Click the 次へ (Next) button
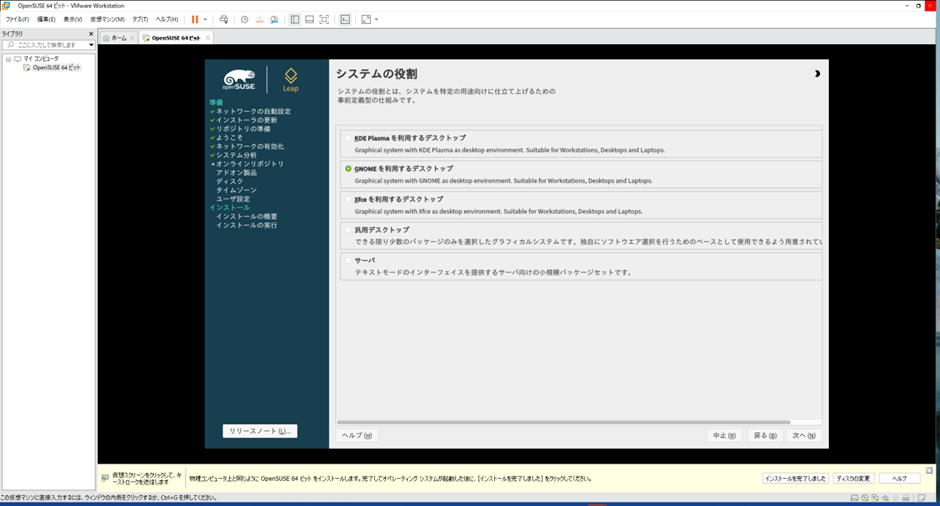 click(x=804, y=435)
